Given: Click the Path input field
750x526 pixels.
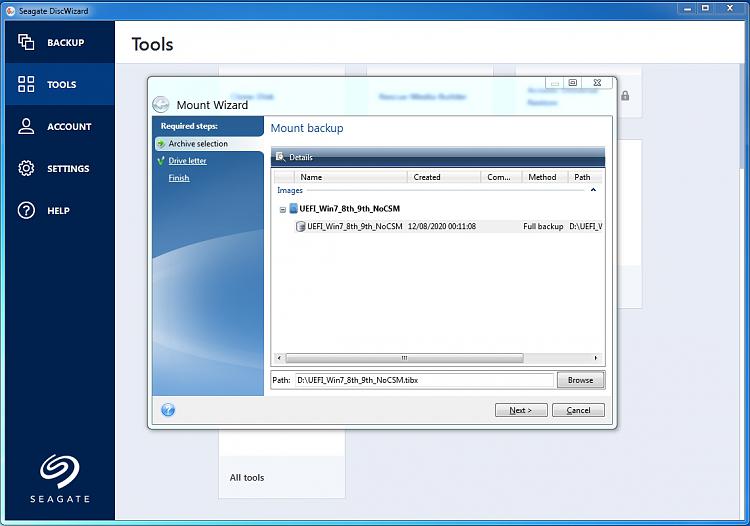Looking at the screenshot, I should click(x=424, y=380).
